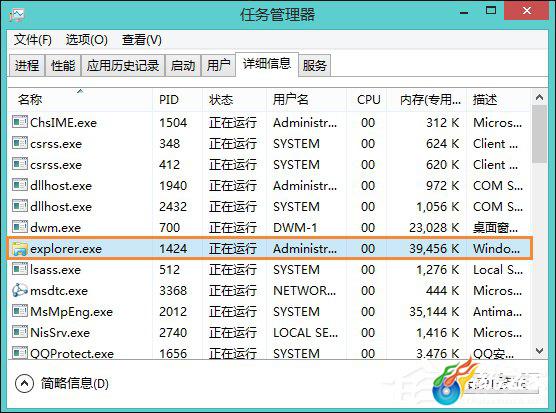Screen dimensions: 556x413
Task: Open the 选项(O) menu
Action: pyautogui.click(x=87, y=40)
